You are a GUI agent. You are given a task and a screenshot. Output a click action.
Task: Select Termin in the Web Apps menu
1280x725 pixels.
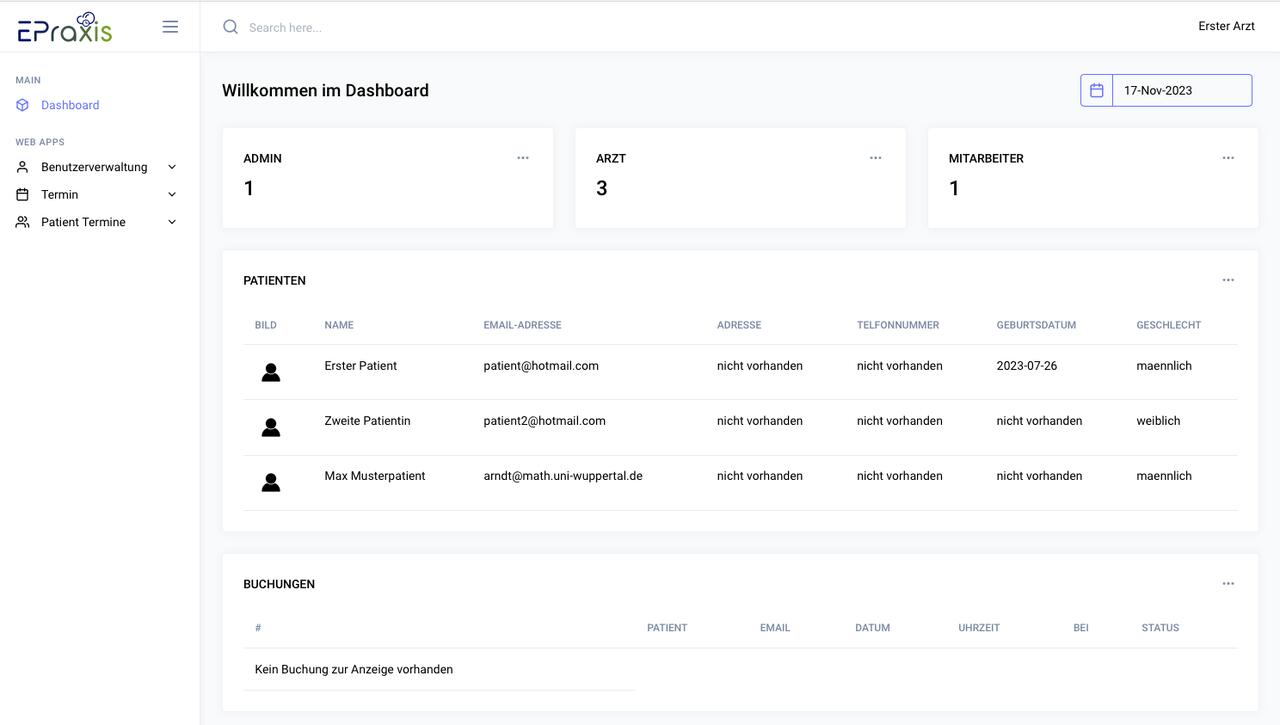[x=60, y=195]
